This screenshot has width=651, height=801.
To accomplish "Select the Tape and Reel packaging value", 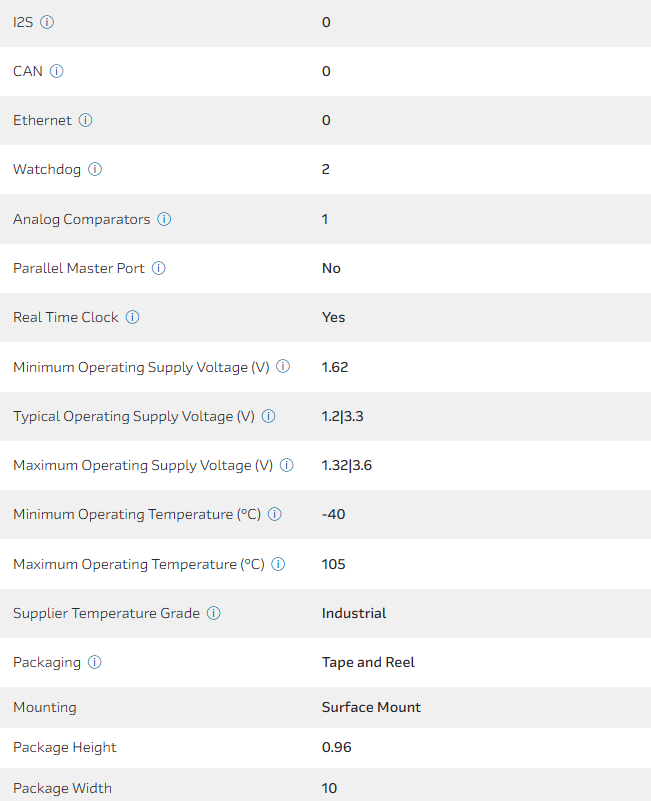I will coord(368,662).
